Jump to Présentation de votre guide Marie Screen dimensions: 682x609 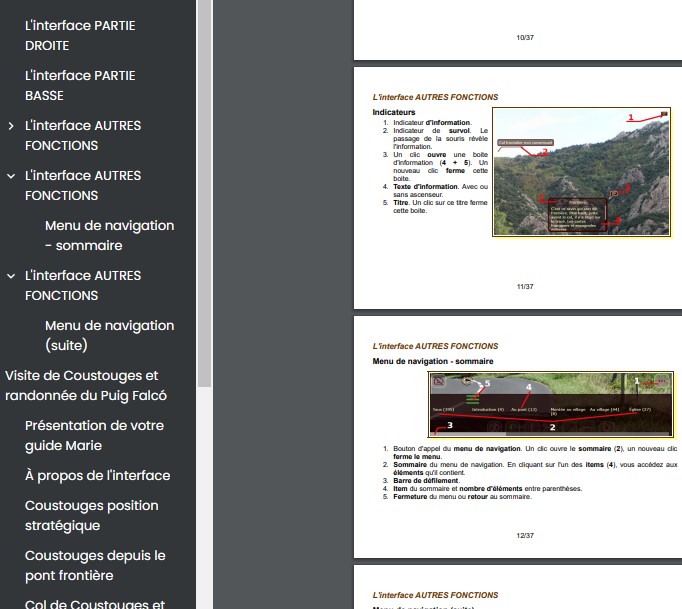point(94,435)
